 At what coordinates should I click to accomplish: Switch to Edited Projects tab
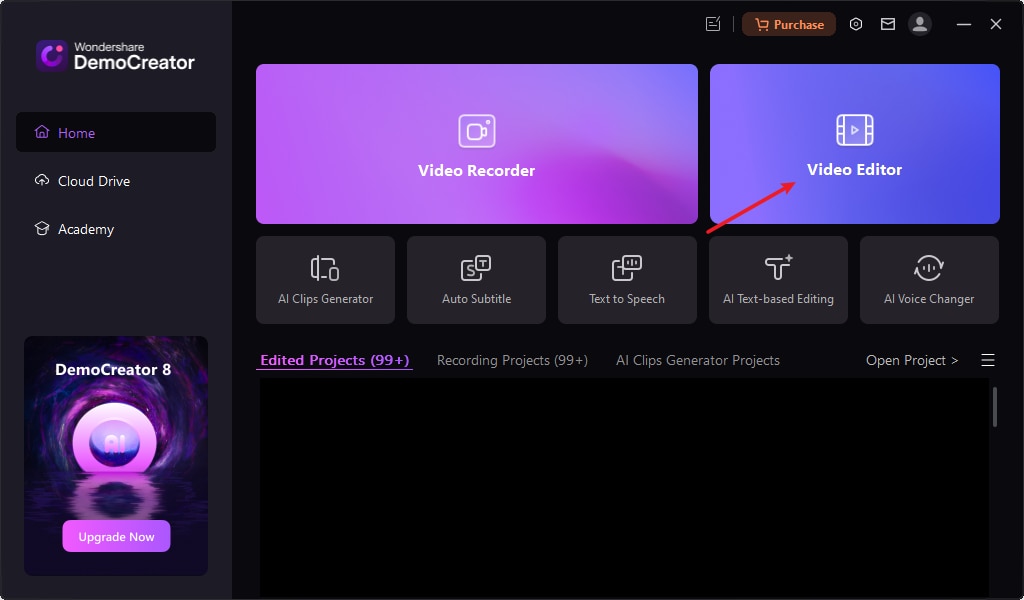pos(334,360)
